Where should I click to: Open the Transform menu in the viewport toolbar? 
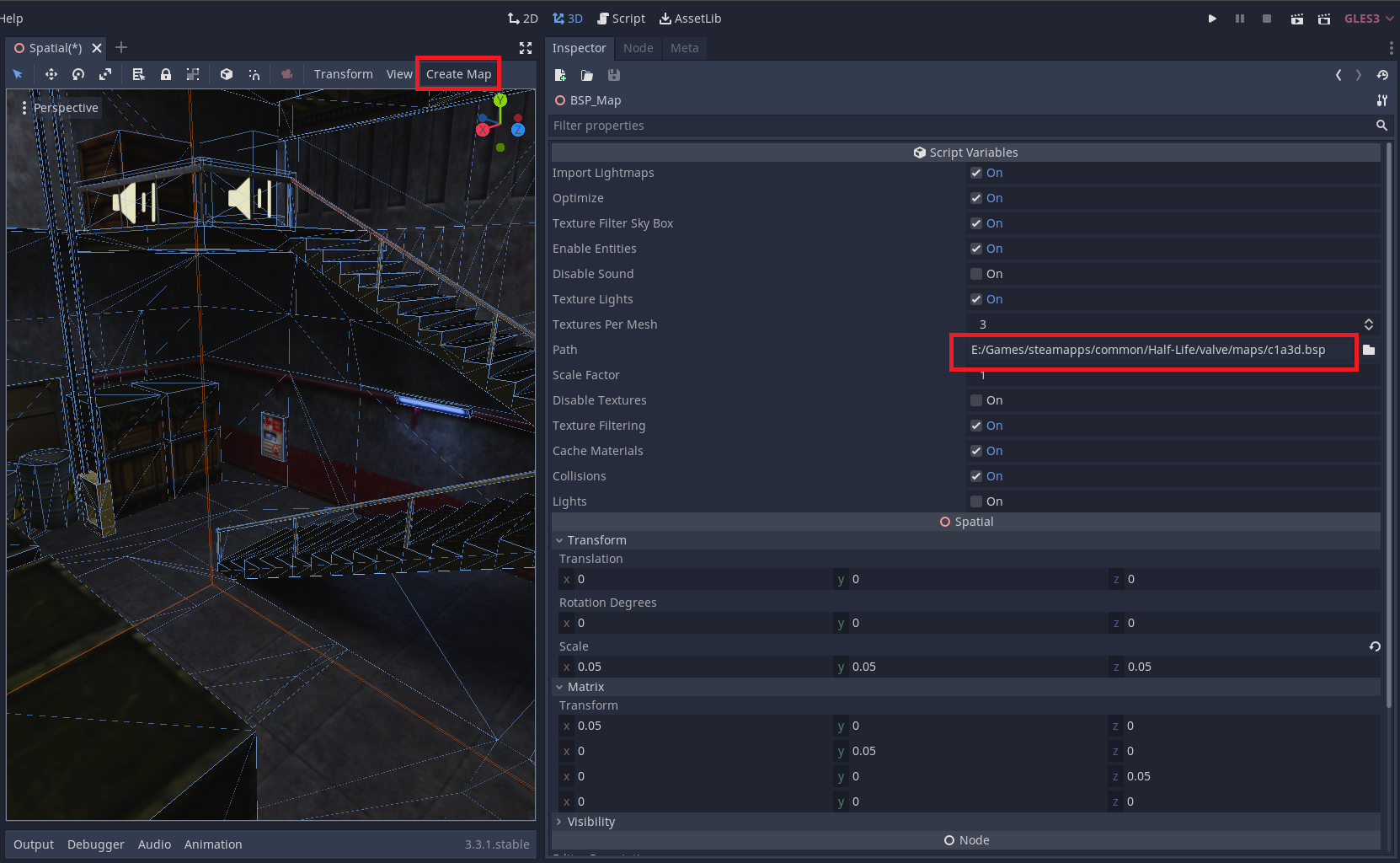coord(344,74)
